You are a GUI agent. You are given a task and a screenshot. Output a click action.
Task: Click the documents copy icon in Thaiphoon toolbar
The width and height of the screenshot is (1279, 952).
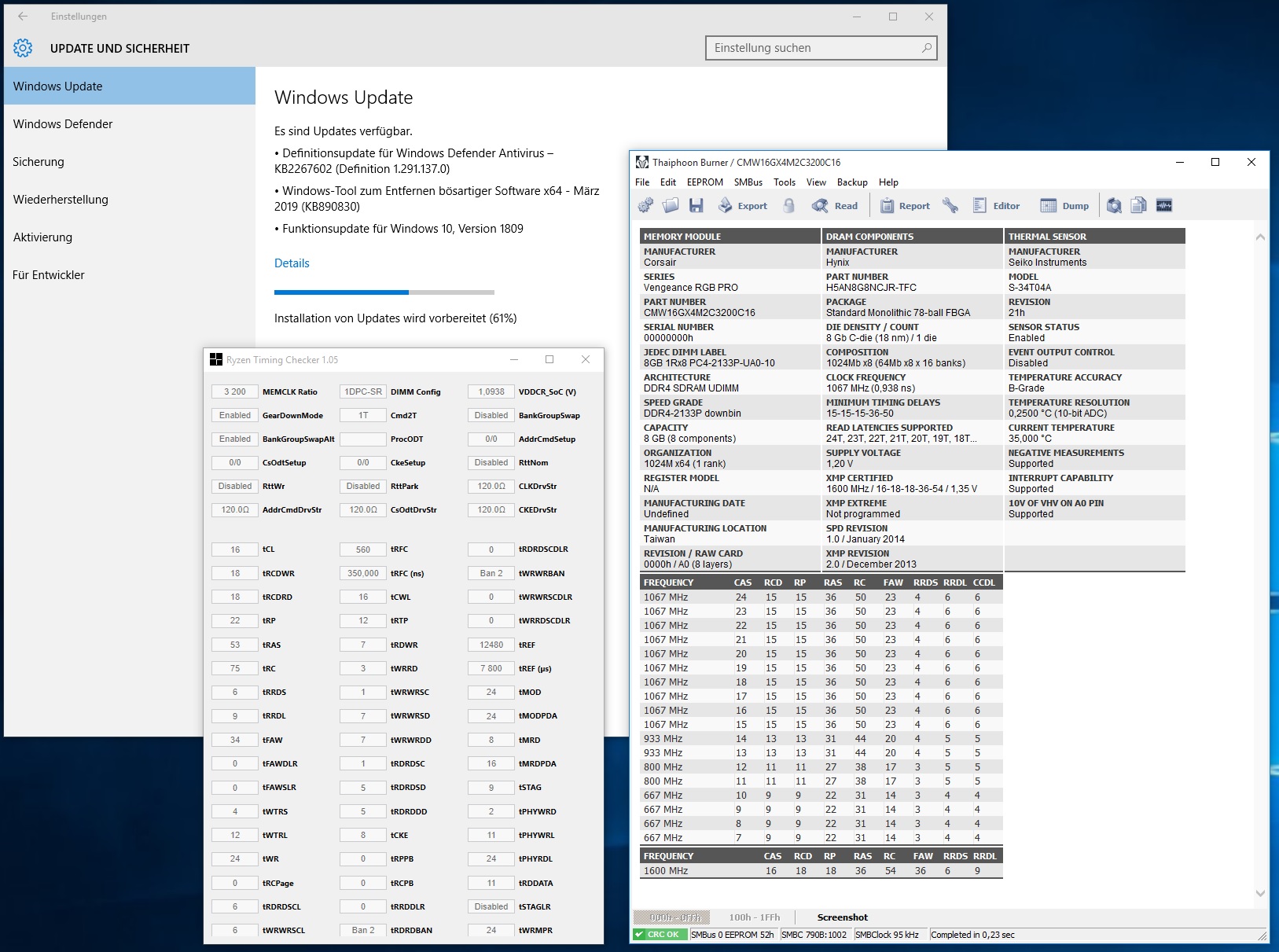(1138, 206)
